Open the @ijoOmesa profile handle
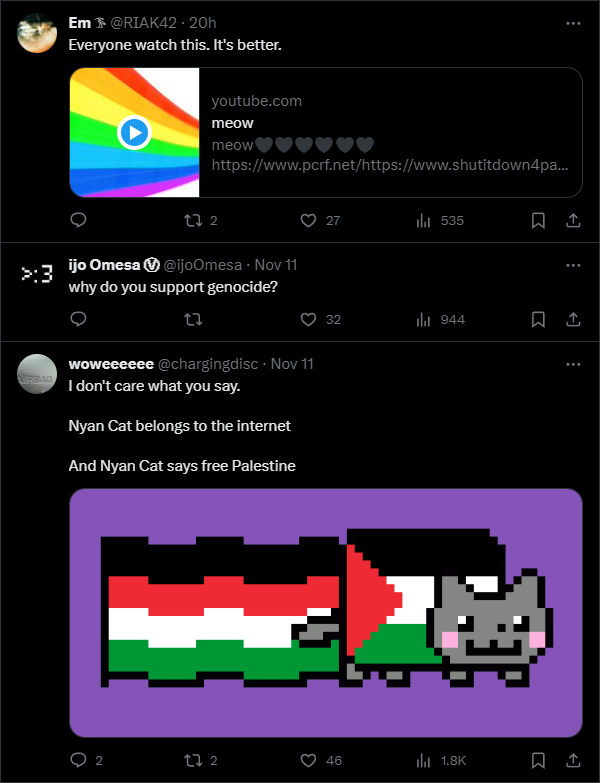Viewport: 600px width, 783px height. [203, 265]
